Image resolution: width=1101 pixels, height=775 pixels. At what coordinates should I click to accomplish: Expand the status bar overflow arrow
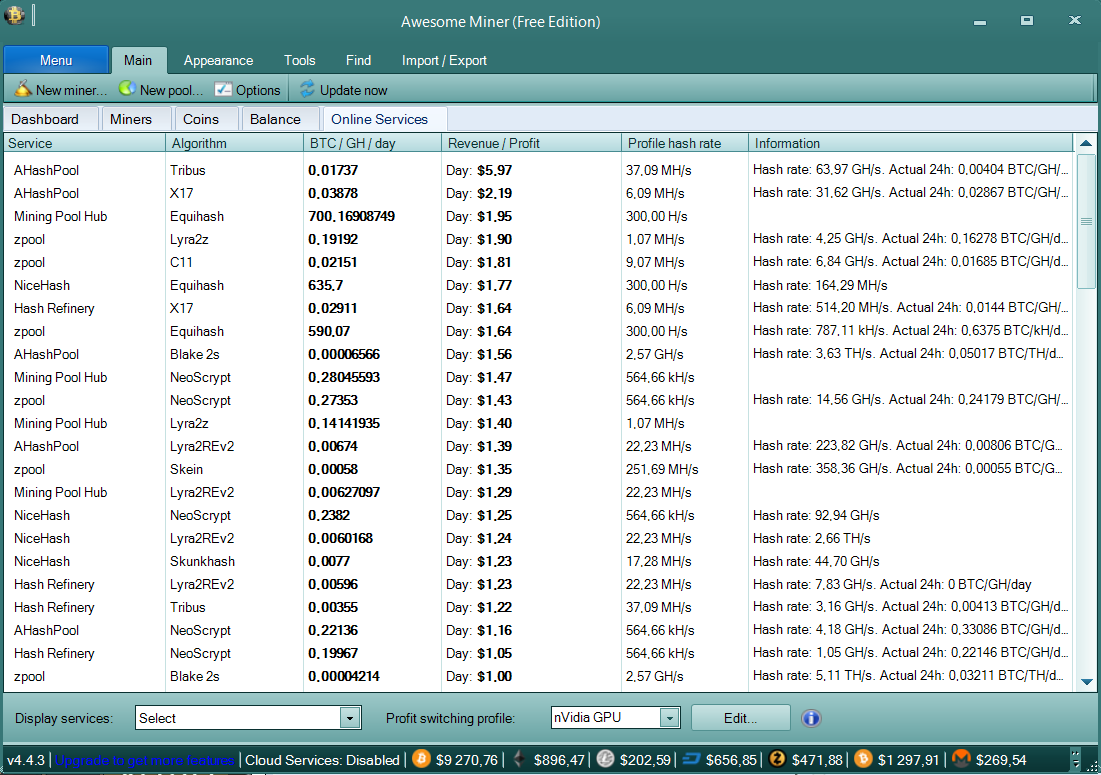point(1075,759)
